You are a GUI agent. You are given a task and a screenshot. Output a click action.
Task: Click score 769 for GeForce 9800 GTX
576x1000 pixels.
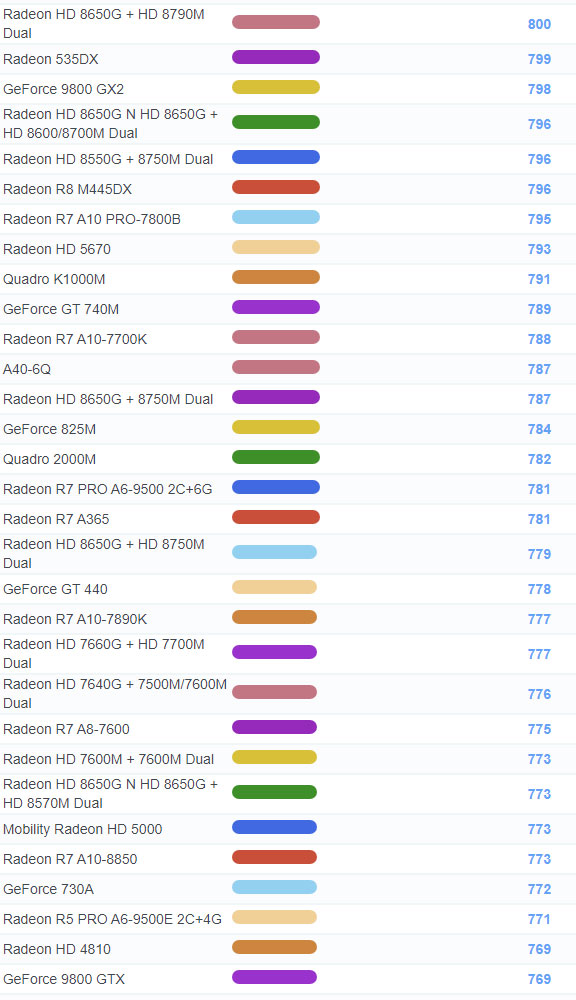pyautogui.click(x=539, y=979)
